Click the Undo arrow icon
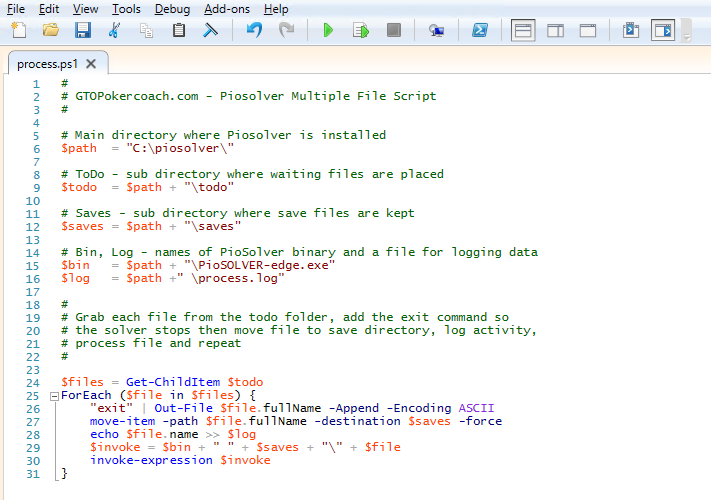Screen dimensions: 711x500 (x=254, y=31)
